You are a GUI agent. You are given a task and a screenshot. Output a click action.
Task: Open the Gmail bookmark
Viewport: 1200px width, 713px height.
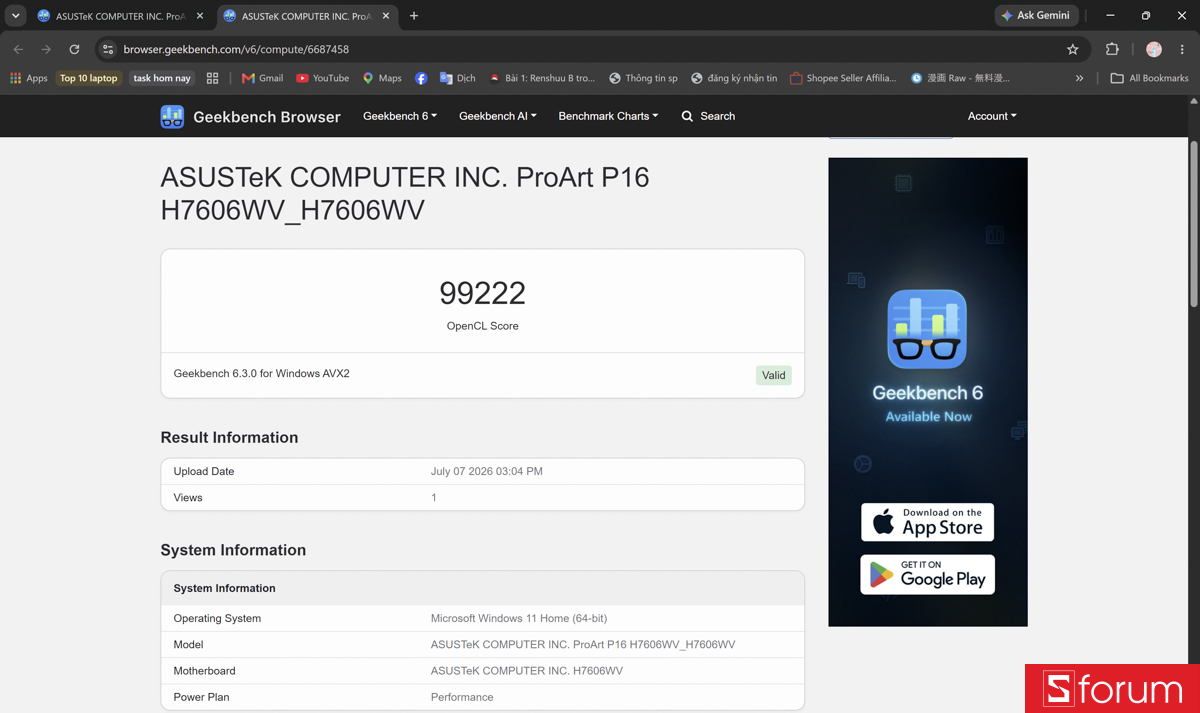(262, 78)
